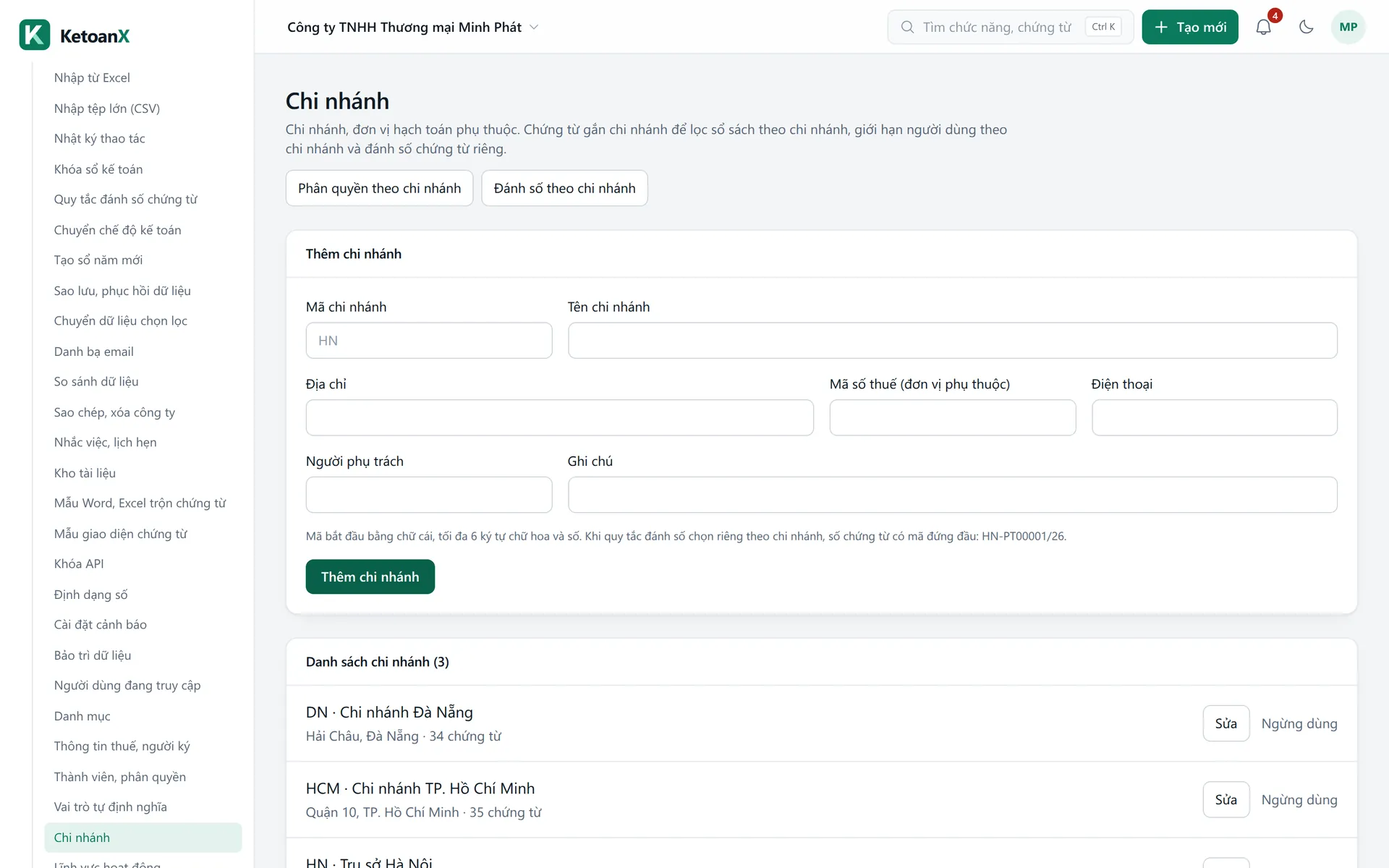
Task: Open Người dùng đang truy cập
Action: point(143,685)
